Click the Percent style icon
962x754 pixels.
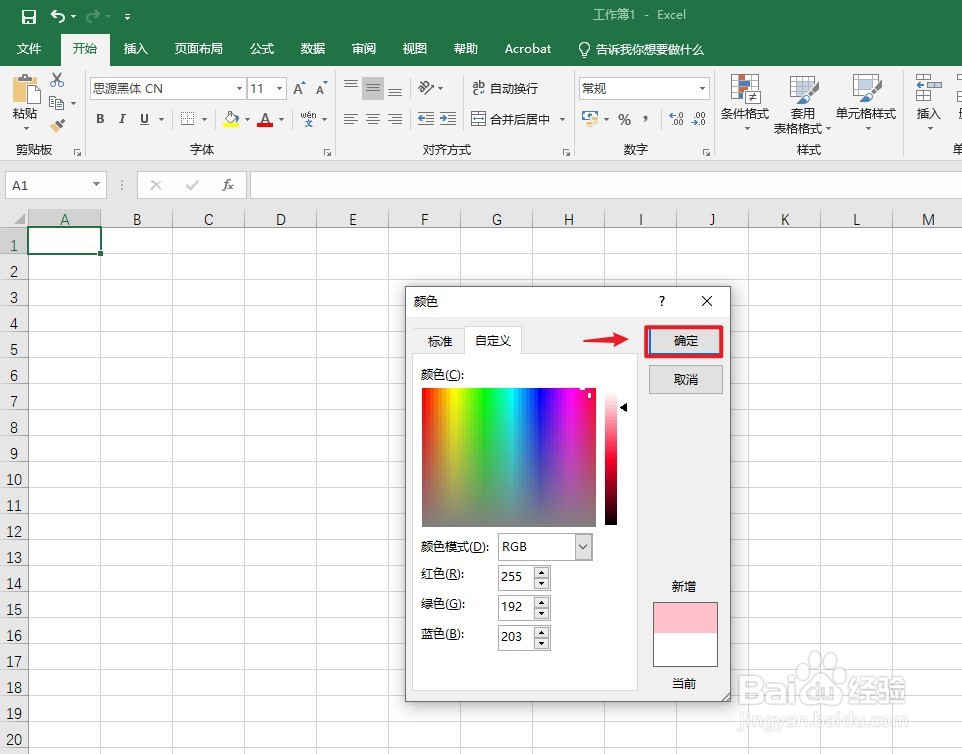click(x=625, y=119)
